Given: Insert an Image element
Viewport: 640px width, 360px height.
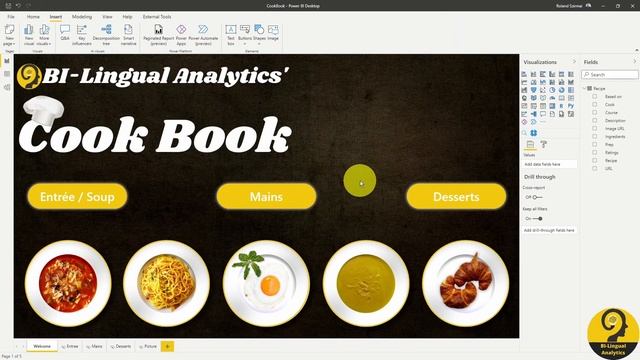Looking at the screenshot, I should (x=273, y=33).
